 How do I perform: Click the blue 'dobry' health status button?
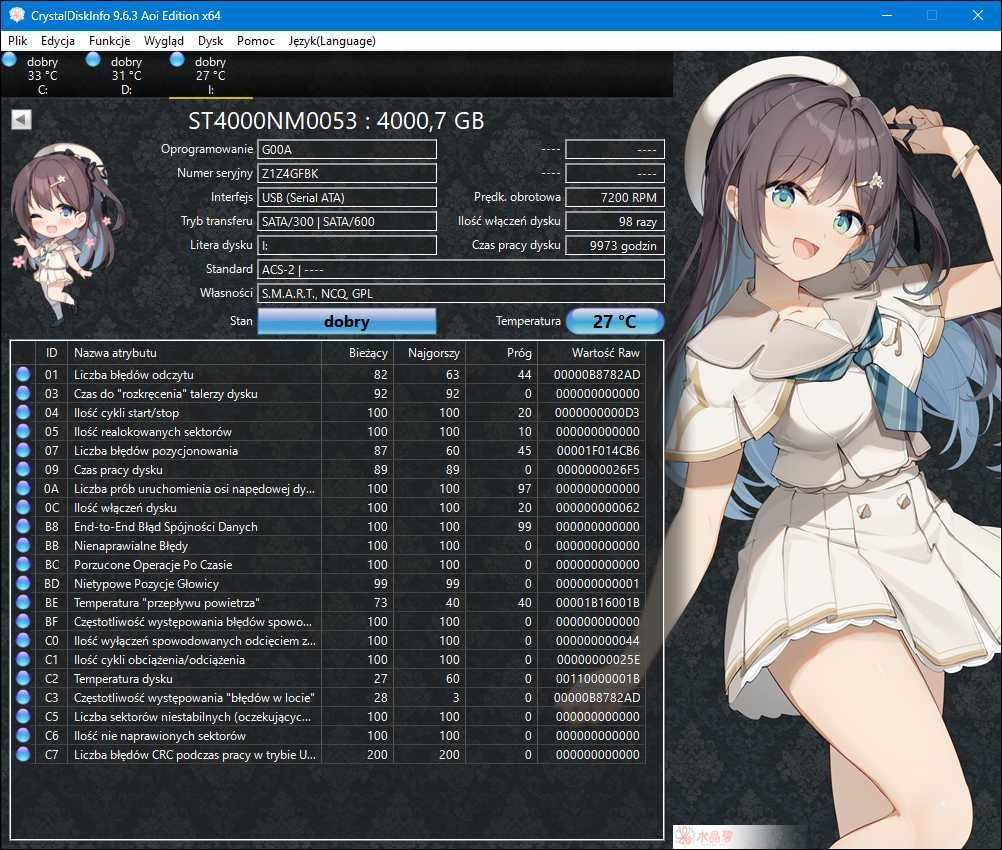pyautogui.click(x=347, y=321)
